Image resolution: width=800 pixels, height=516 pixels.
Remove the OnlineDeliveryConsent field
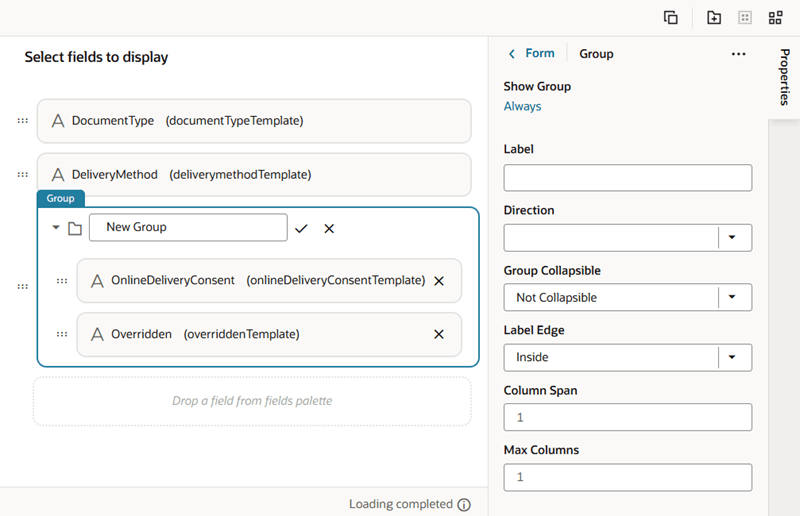click(438, 281)
